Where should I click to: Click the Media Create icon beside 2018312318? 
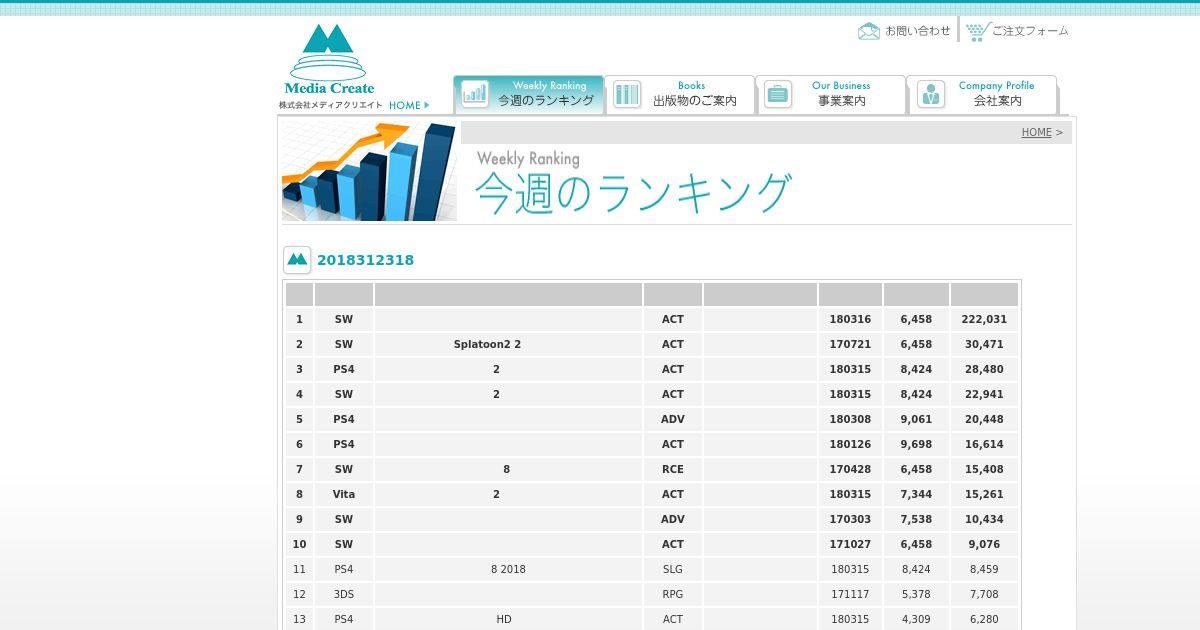297,260
